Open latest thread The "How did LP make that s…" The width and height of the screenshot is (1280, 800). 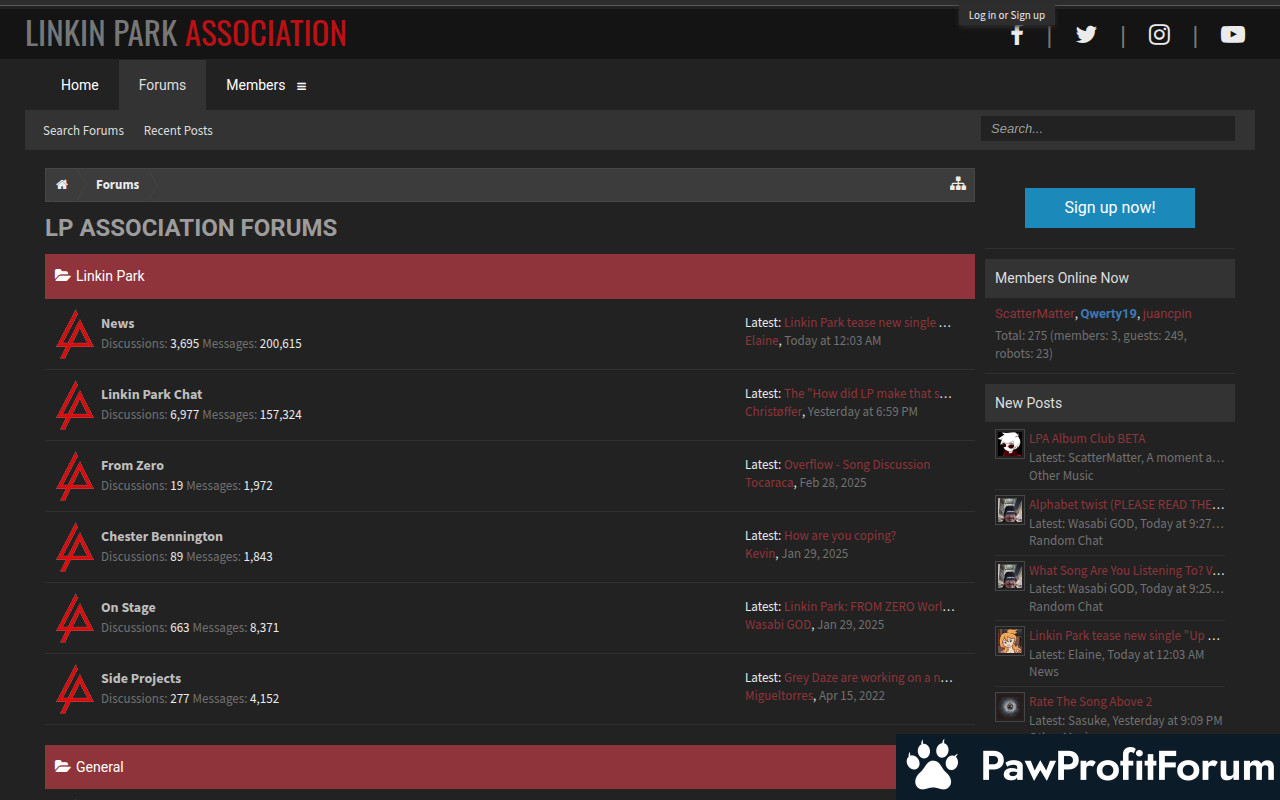point(868,394)
